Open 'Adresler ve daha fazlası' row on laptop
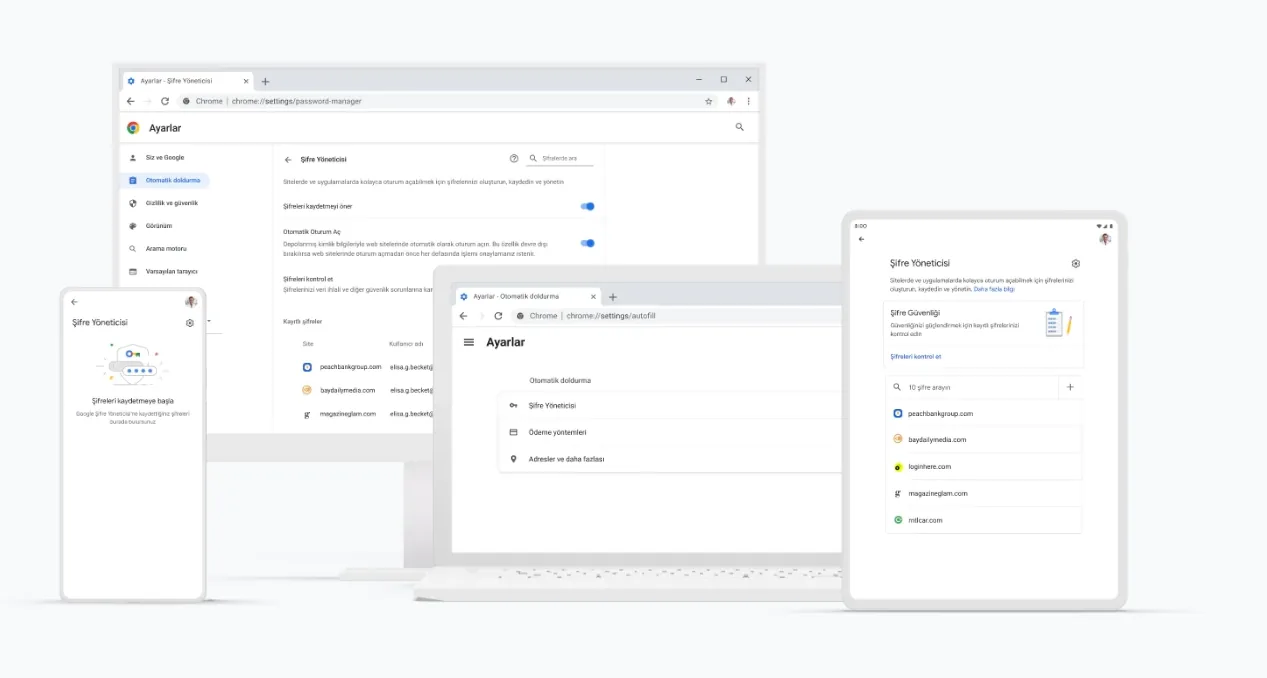 (670, 459)
